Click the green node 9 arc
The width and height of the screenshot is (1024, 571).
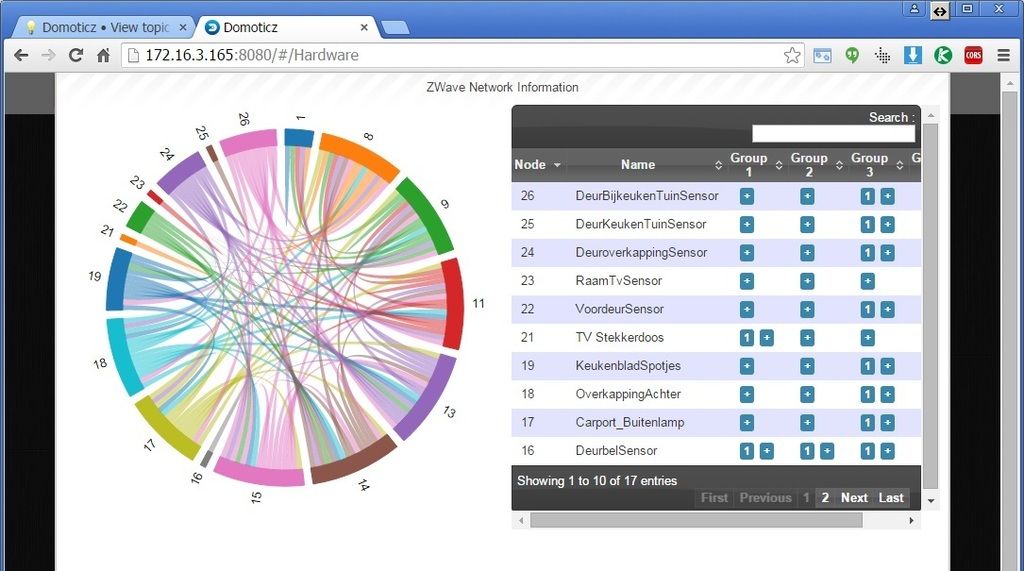(427, 214)
